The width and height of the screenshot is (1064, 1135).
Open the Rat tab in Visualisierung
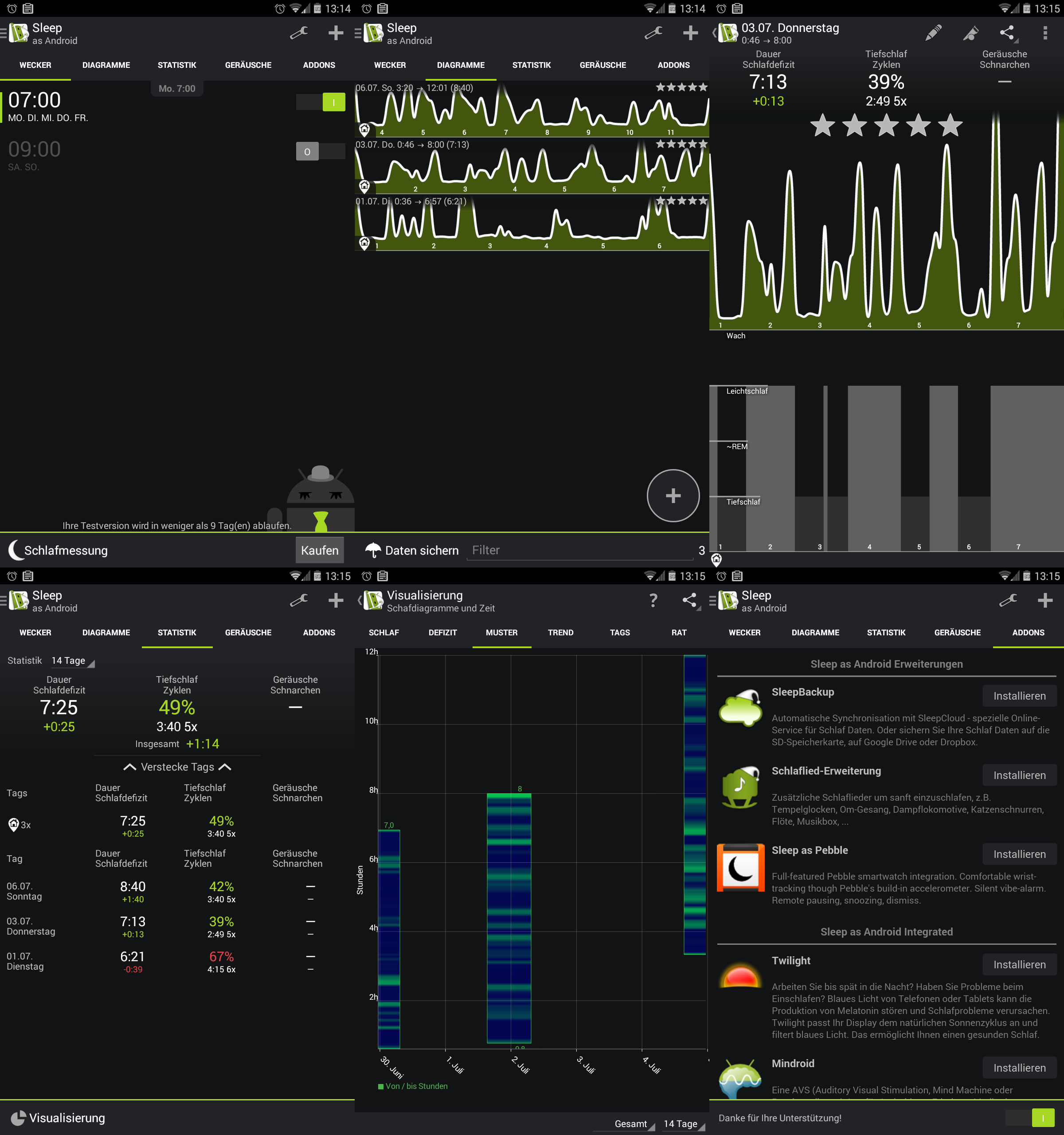click(x=679, y=633)
